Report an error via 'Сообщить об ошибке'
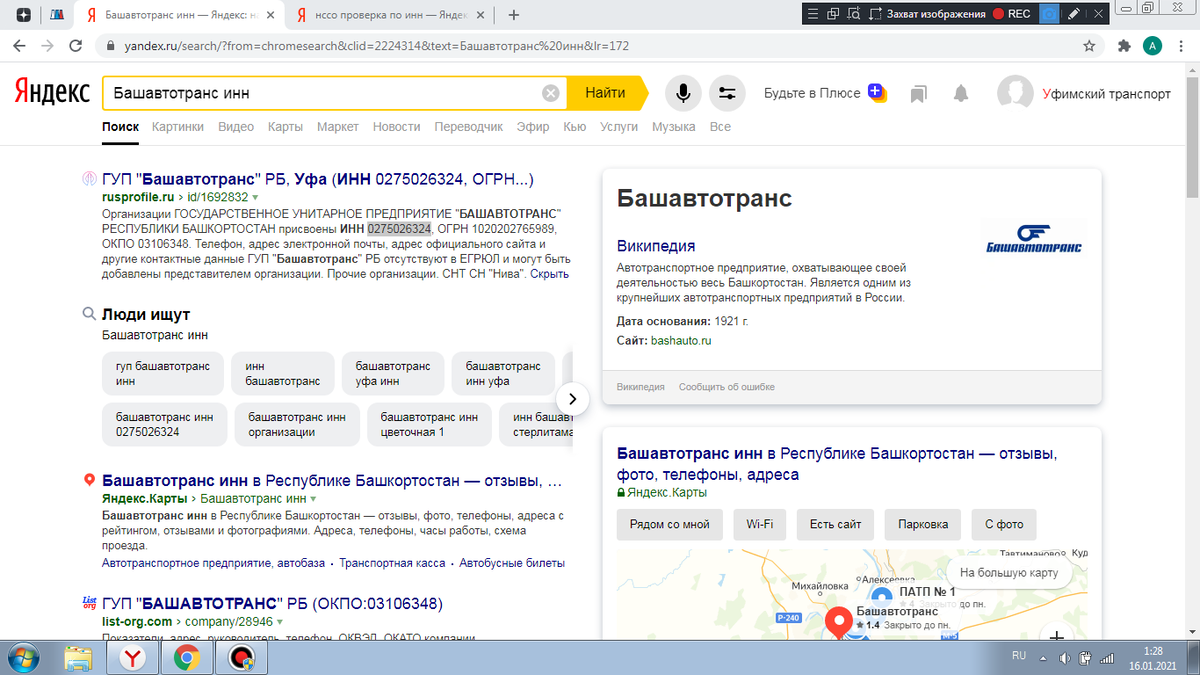Screen dimensions: 1200x675 pos(725,387)
